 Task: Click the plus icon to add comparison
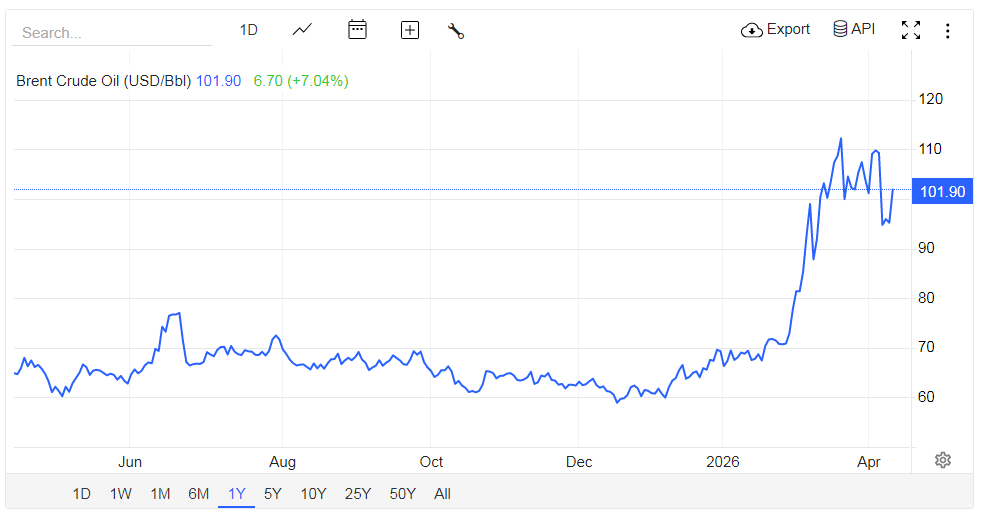409,30
